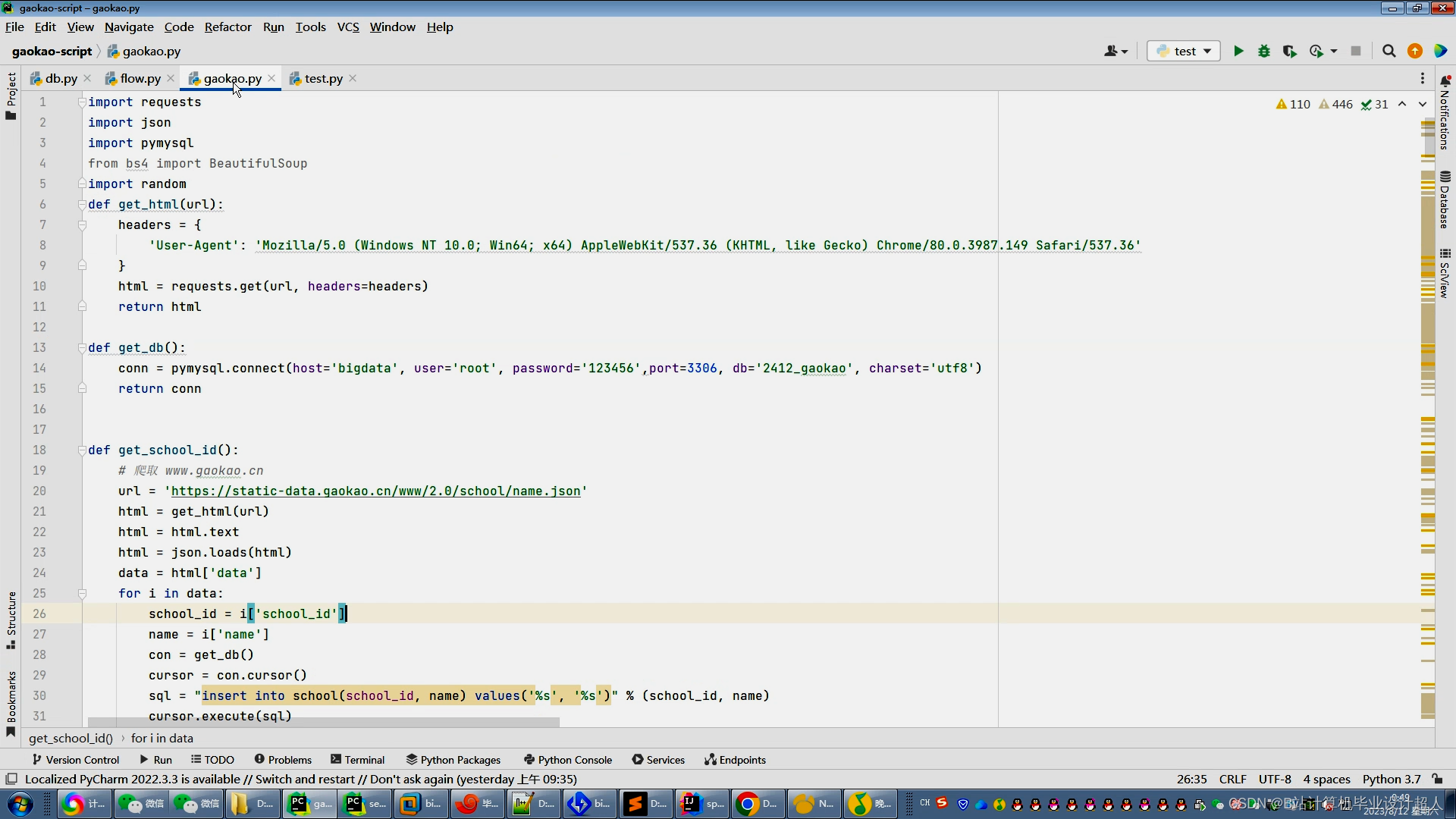The width and height of the screenshot is (1456, 819).
Task: Click the read-only lock icon in status bar
Action: pyautogui.click(x=1437, y=779)
